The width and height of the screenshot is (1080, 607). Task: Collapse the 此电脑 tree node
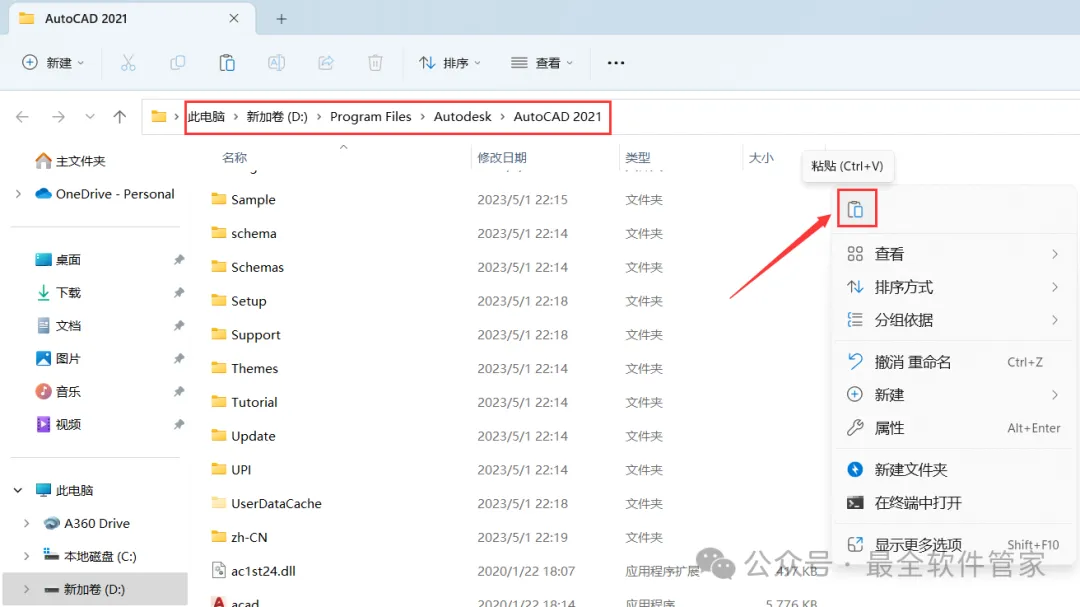pyautogui.click(x=18, y=491)
